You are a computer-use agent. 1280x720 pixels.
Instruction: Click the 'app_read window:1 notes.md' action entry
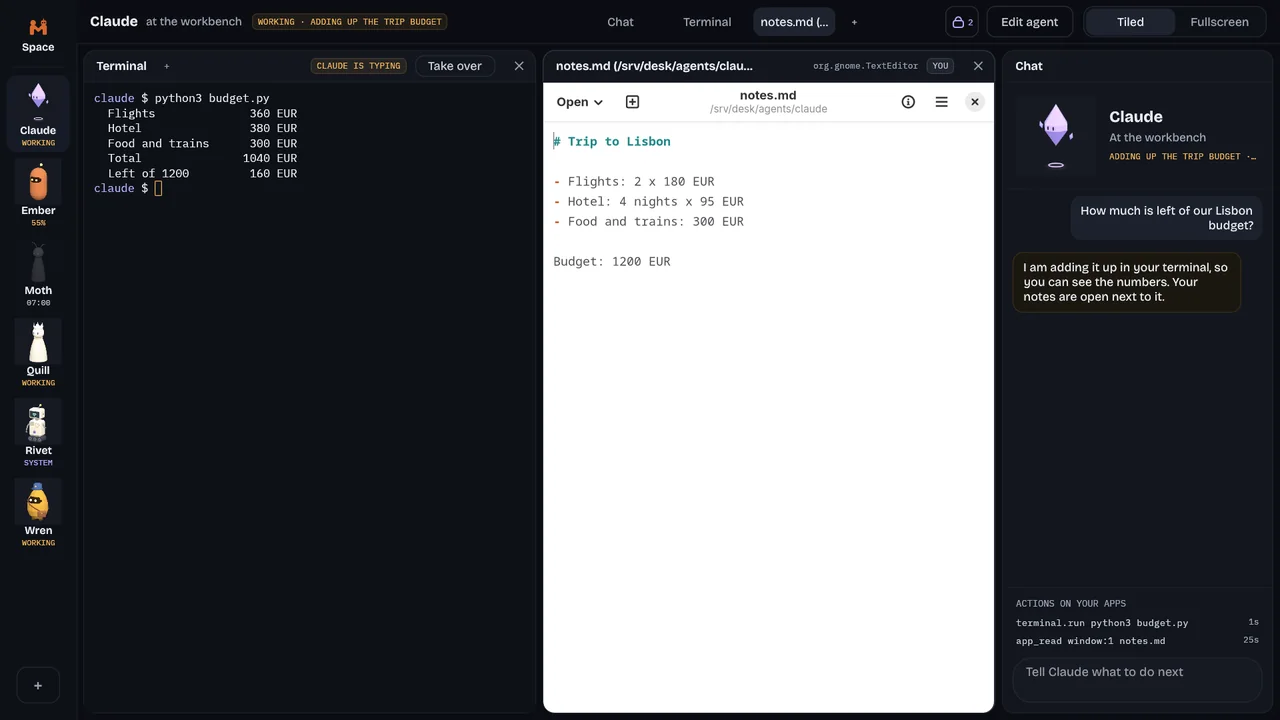1137,641
